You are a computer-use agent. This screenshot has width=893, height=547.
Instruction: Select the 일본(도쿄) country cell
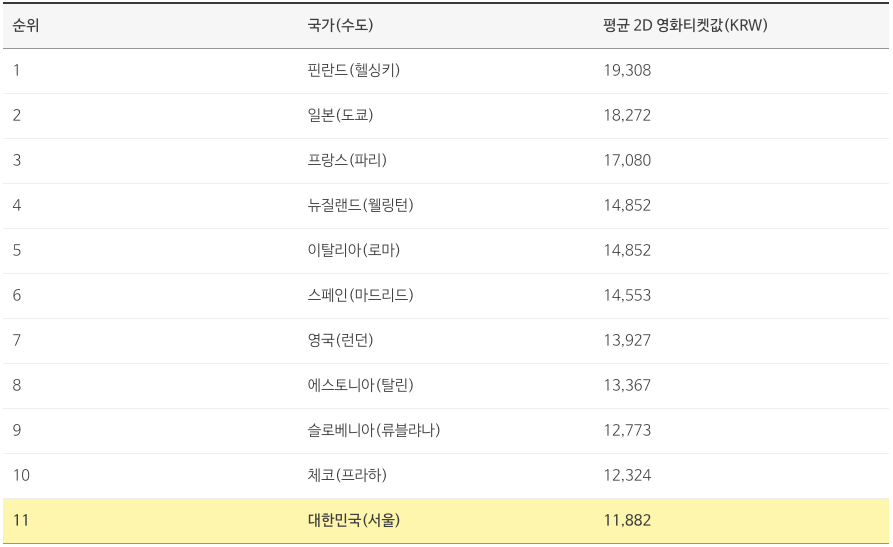[340, 115]
